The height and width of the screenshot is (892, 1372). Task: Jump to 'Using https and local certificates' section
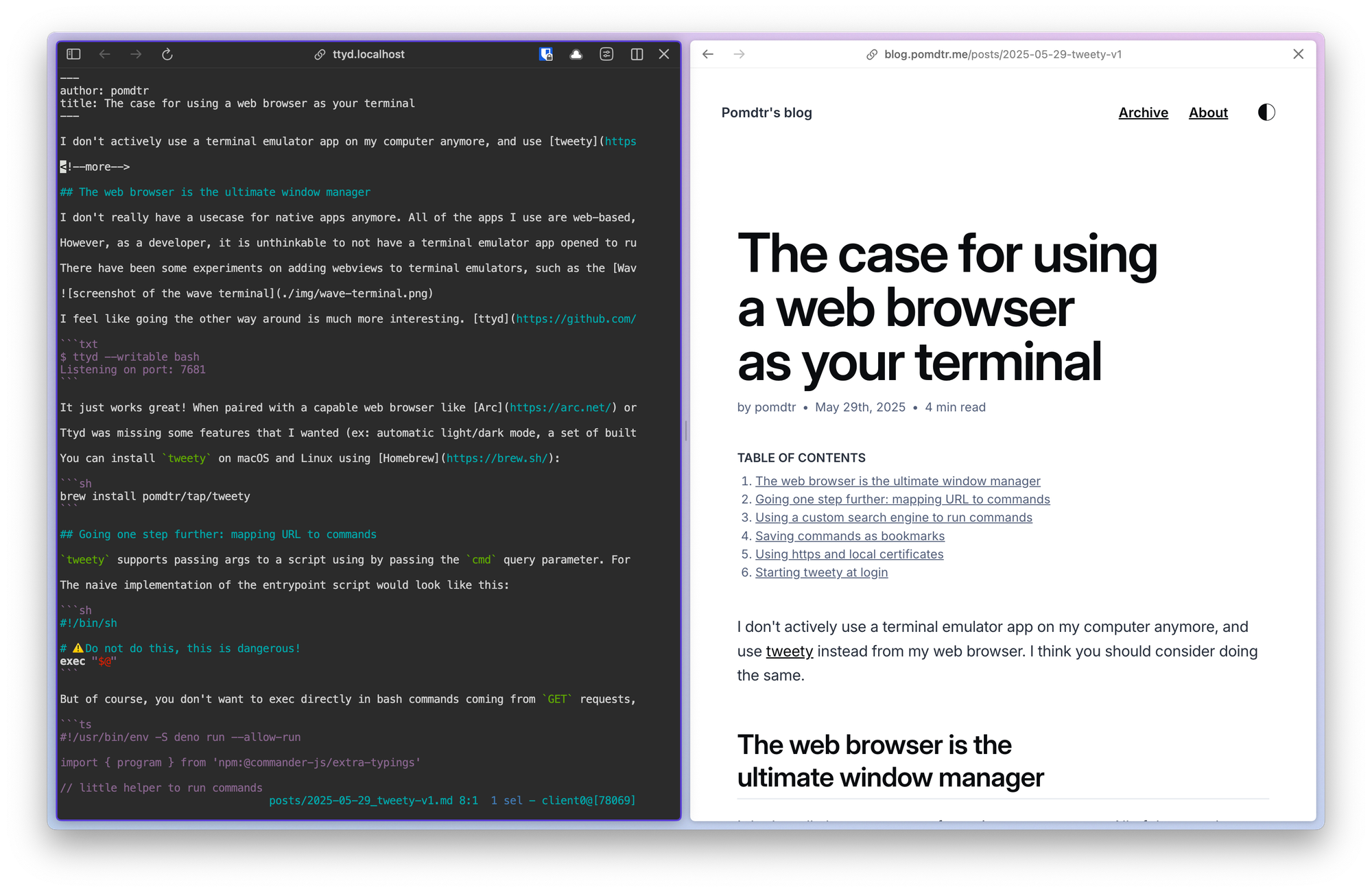[x=849, y=554]
